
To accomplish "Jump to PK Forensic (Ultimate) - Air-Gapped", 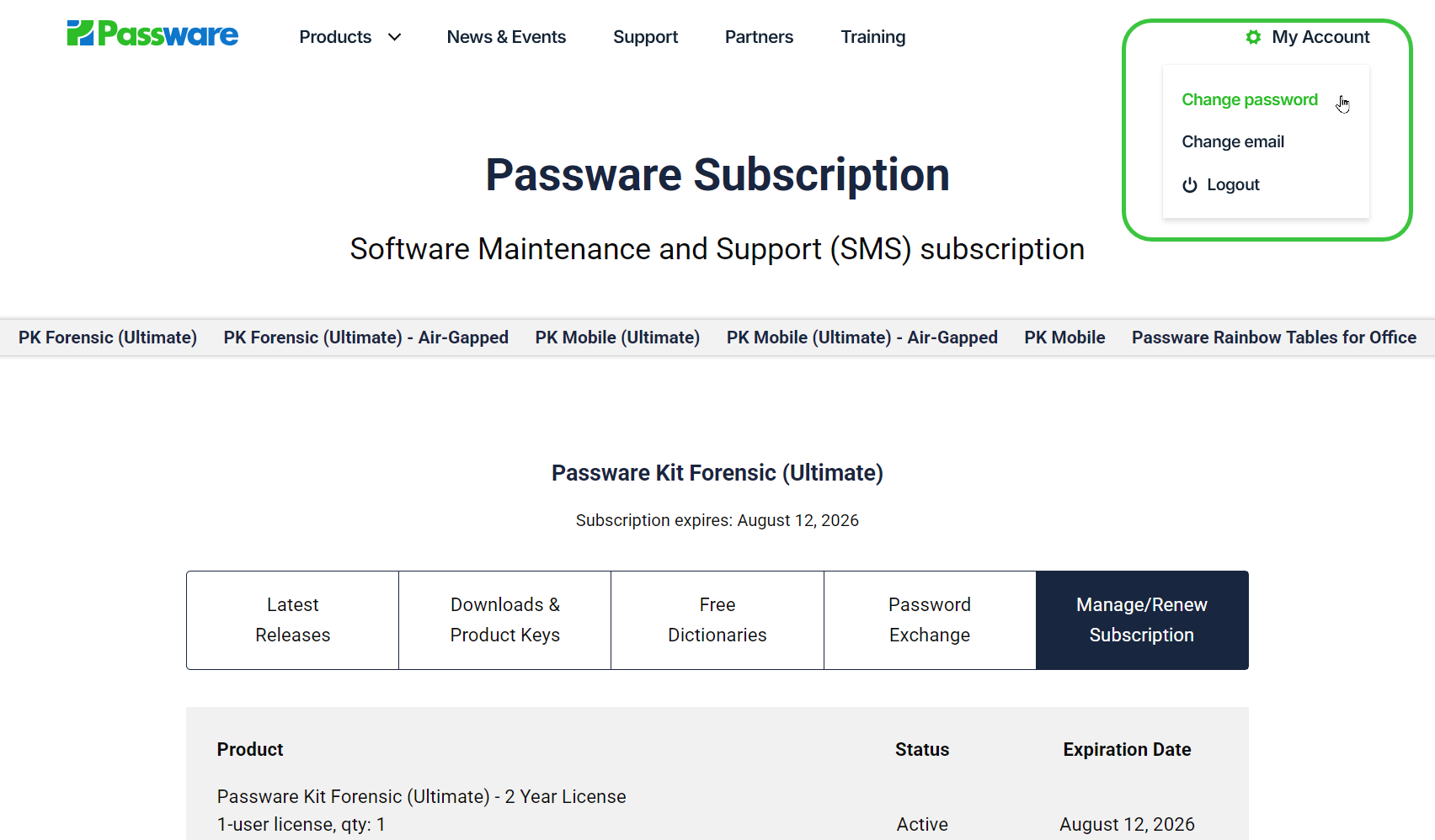I will [366, 338].
